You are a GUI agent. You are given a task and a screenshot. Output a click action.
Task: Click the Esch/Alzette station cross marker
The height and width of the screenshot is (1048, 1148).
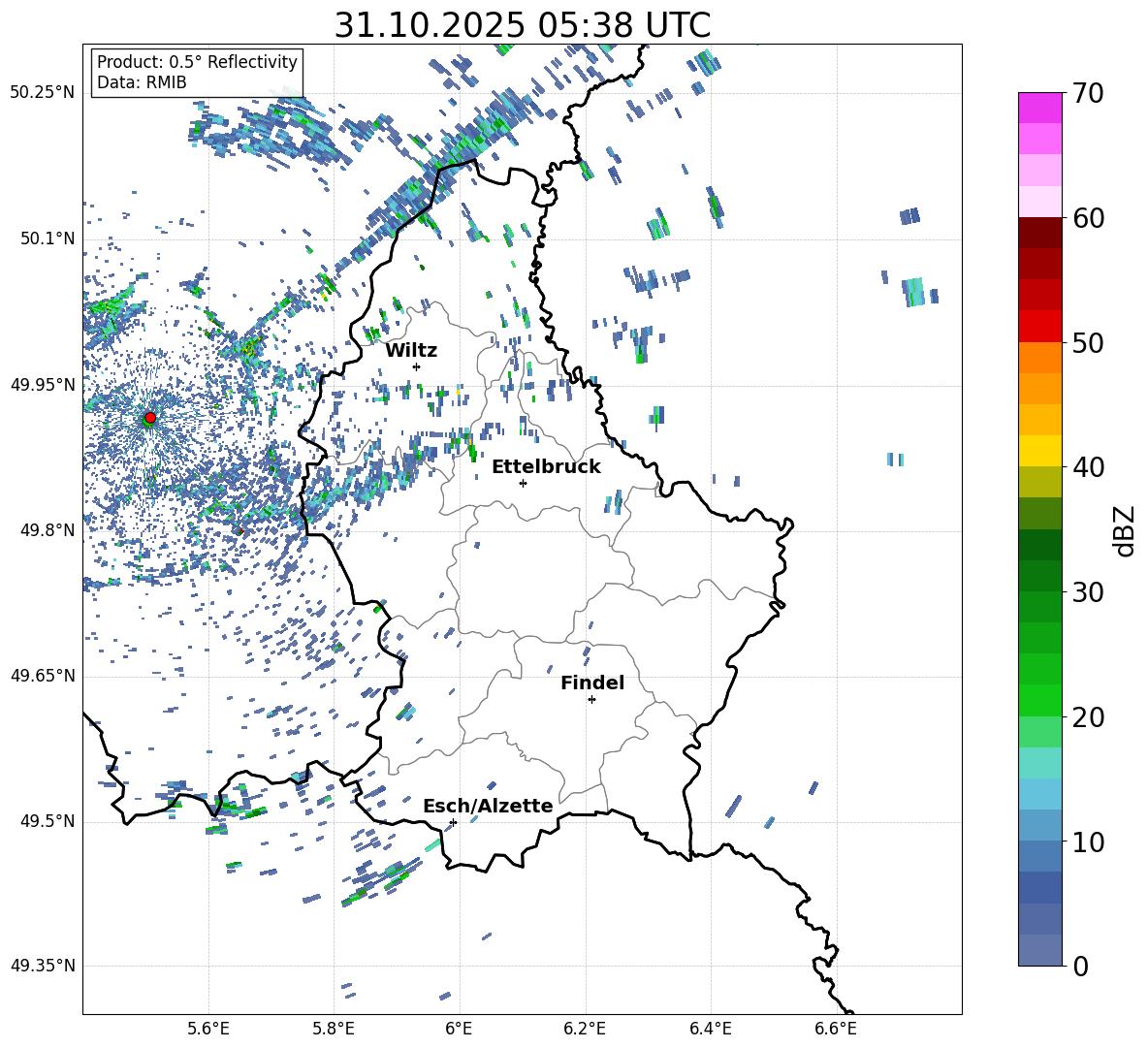coord(453,822)
